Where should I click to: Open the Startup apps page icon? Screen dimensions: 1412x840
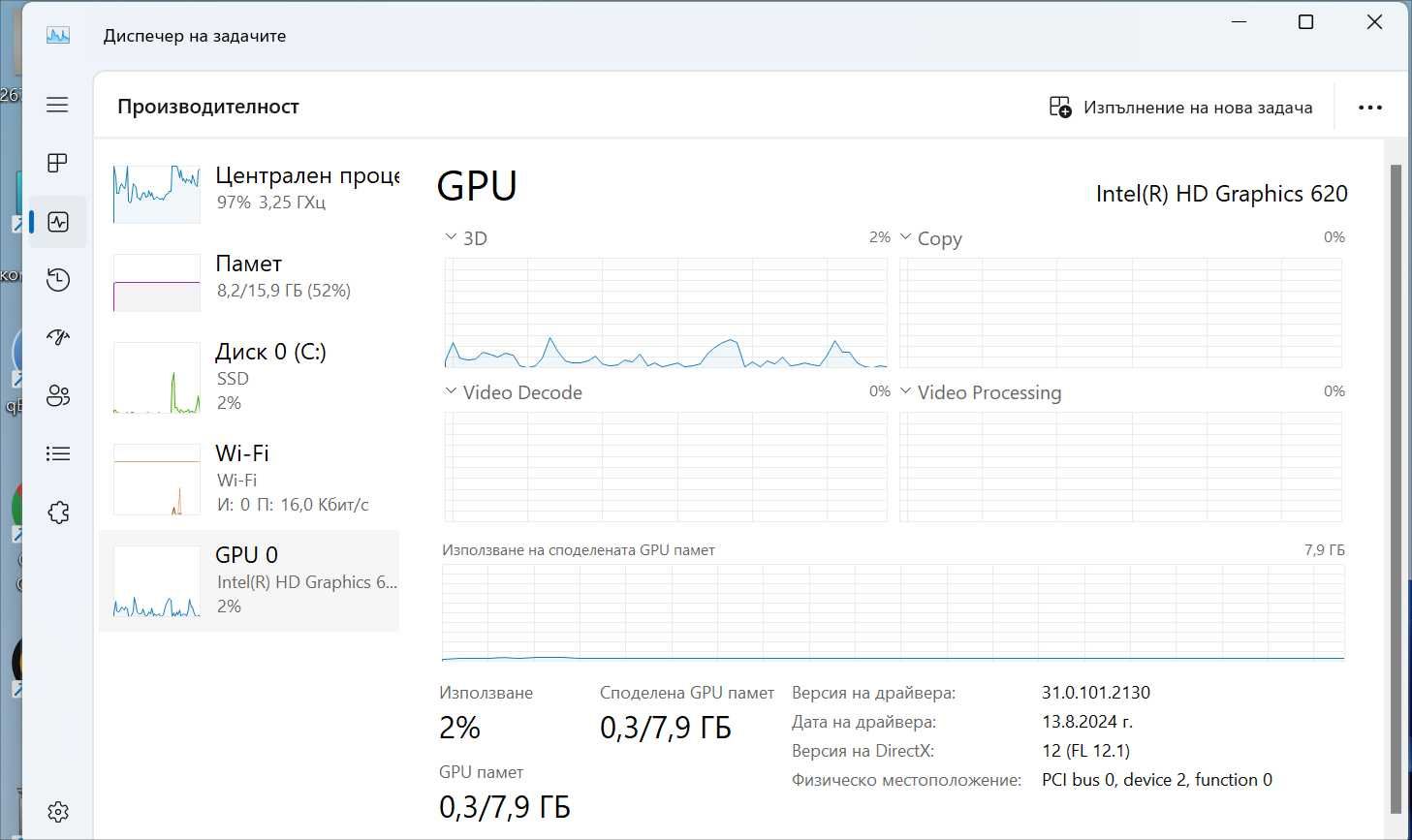tap(57, 337)
